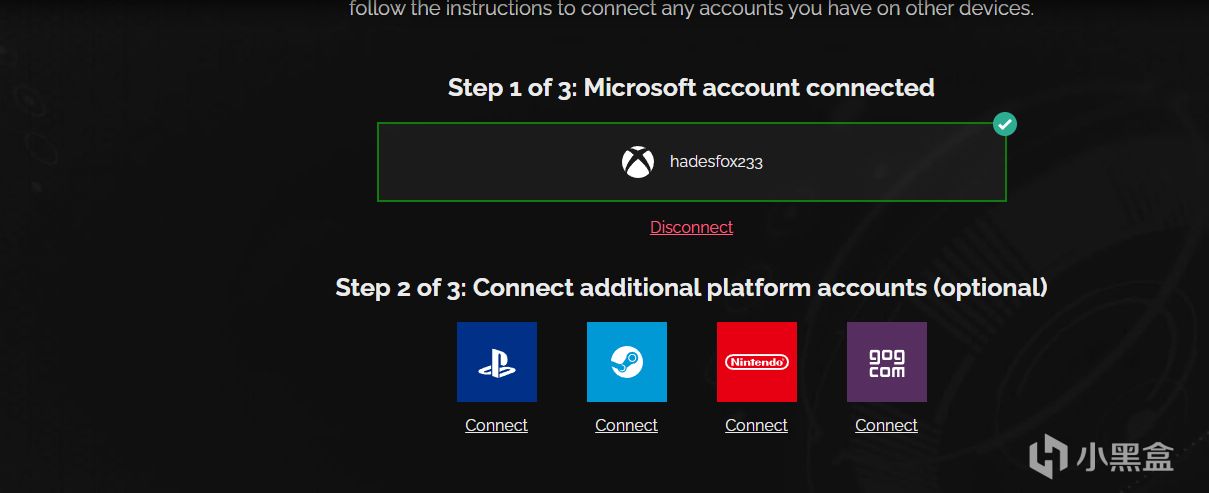Click the green checkmark badge
The height and width of the screenshot is (493, 1209).
(x=1005, y=124)
